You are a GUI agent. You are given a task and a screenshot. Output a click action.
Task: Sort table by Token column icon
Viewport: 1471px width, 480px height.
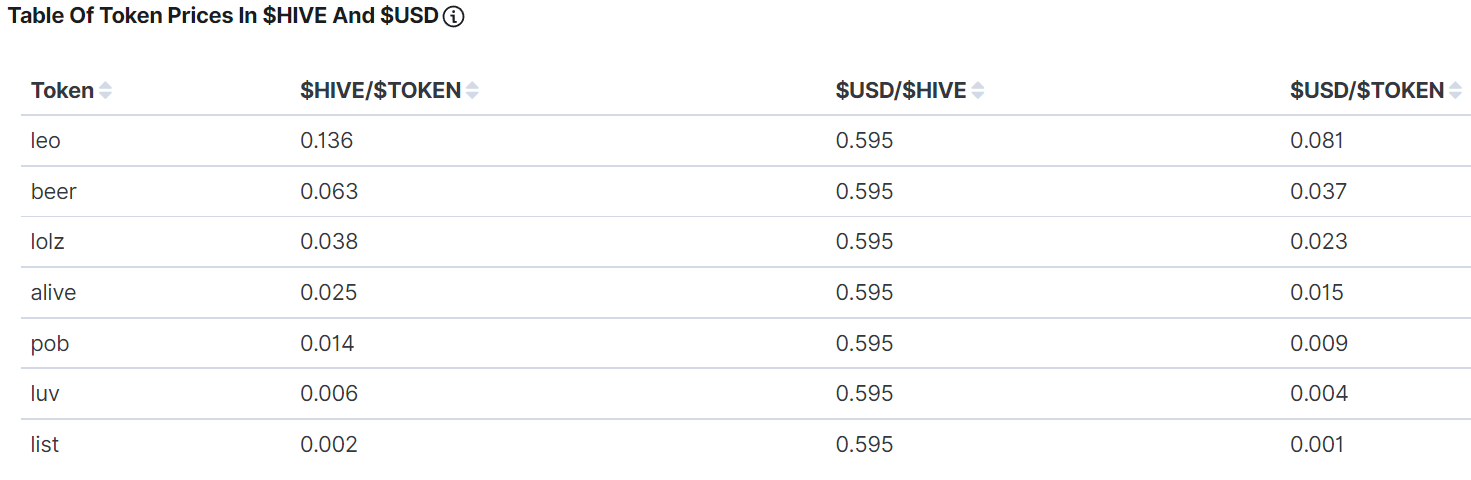[x=105, y=91]
